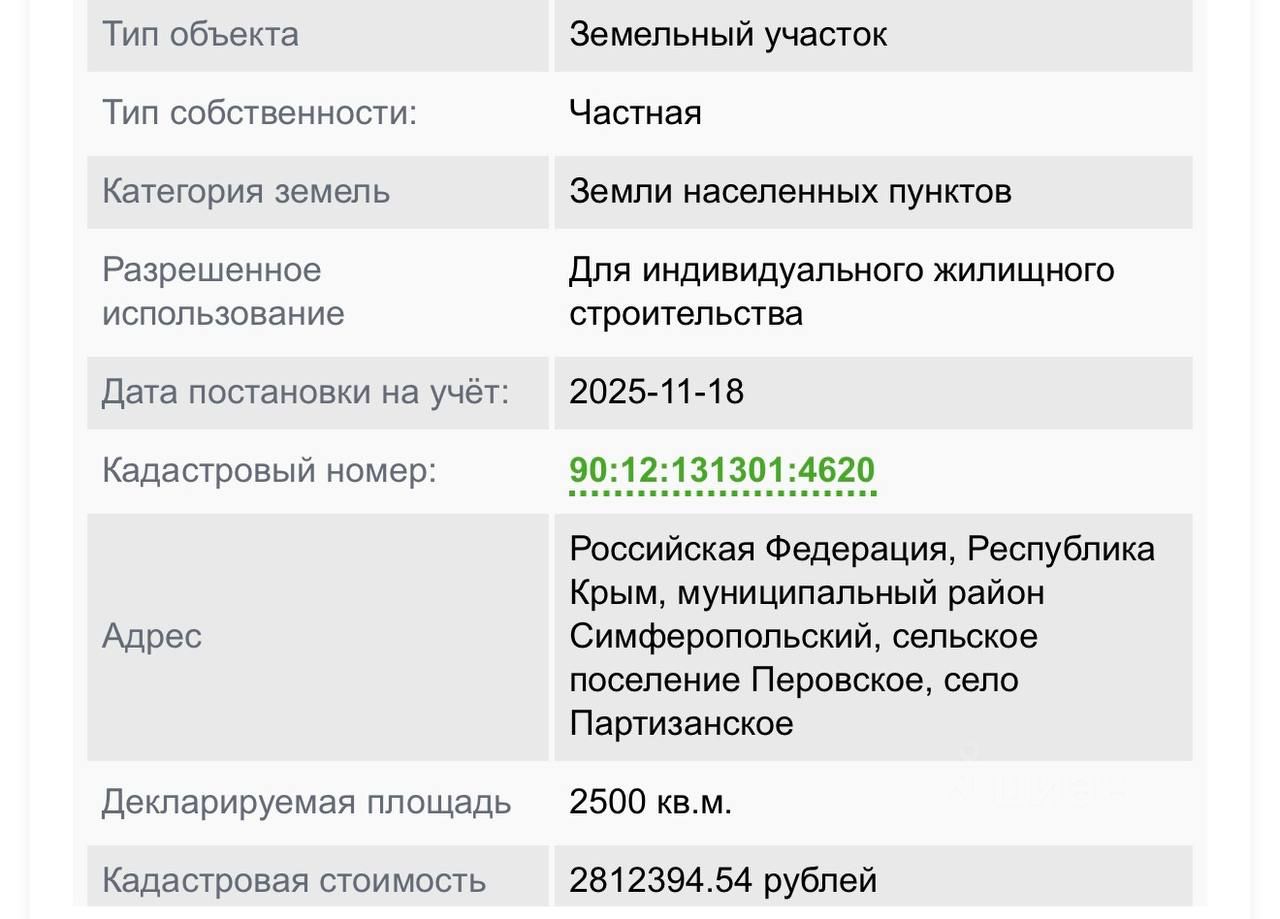Image resolution: width=1280 pixels, height=919 pixels.
Task: Click the 'Разрешенное использование' label
Action: pyautogui.click(x=223, y=291)
